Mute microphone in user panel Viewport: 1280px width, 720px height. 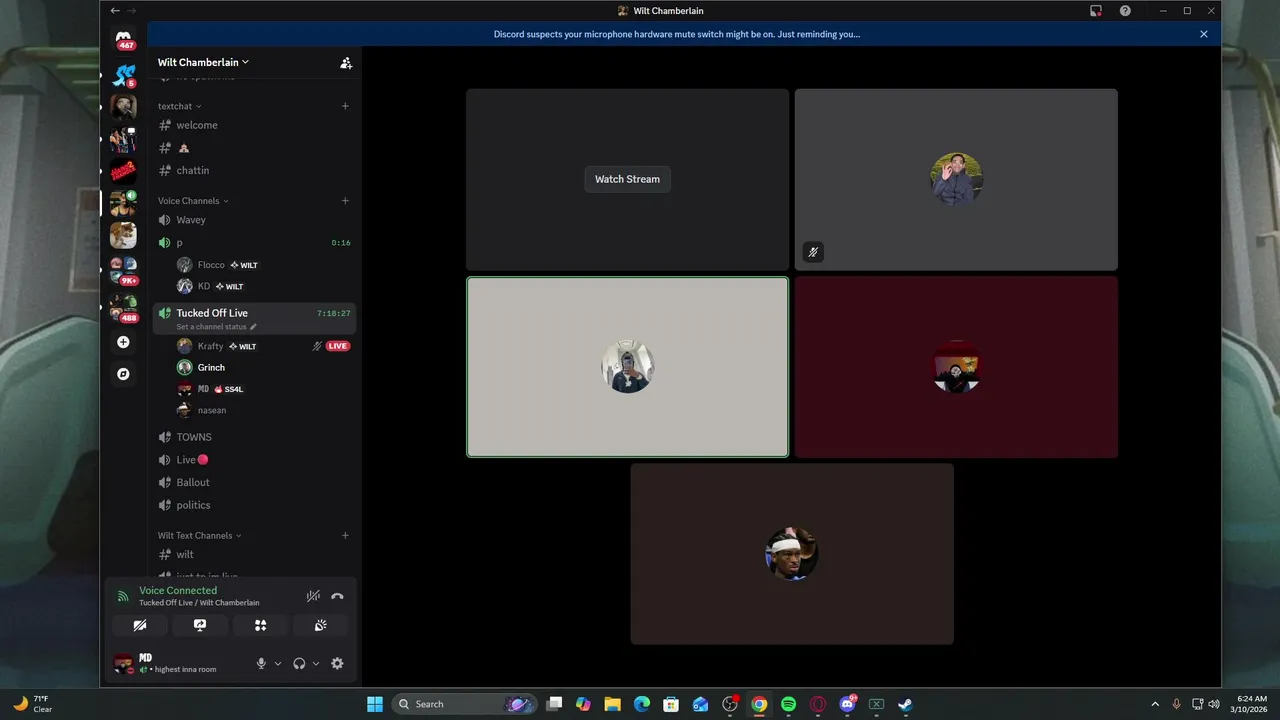pyautogui.click(x=261, y=663)
